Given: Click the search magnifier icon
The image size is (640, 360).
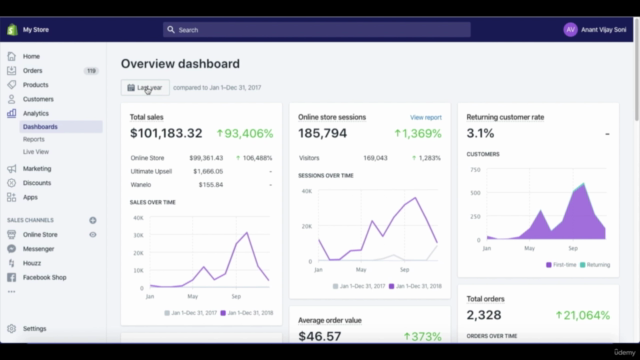Looking at the screenshot, I should click(x=171, y=29).
